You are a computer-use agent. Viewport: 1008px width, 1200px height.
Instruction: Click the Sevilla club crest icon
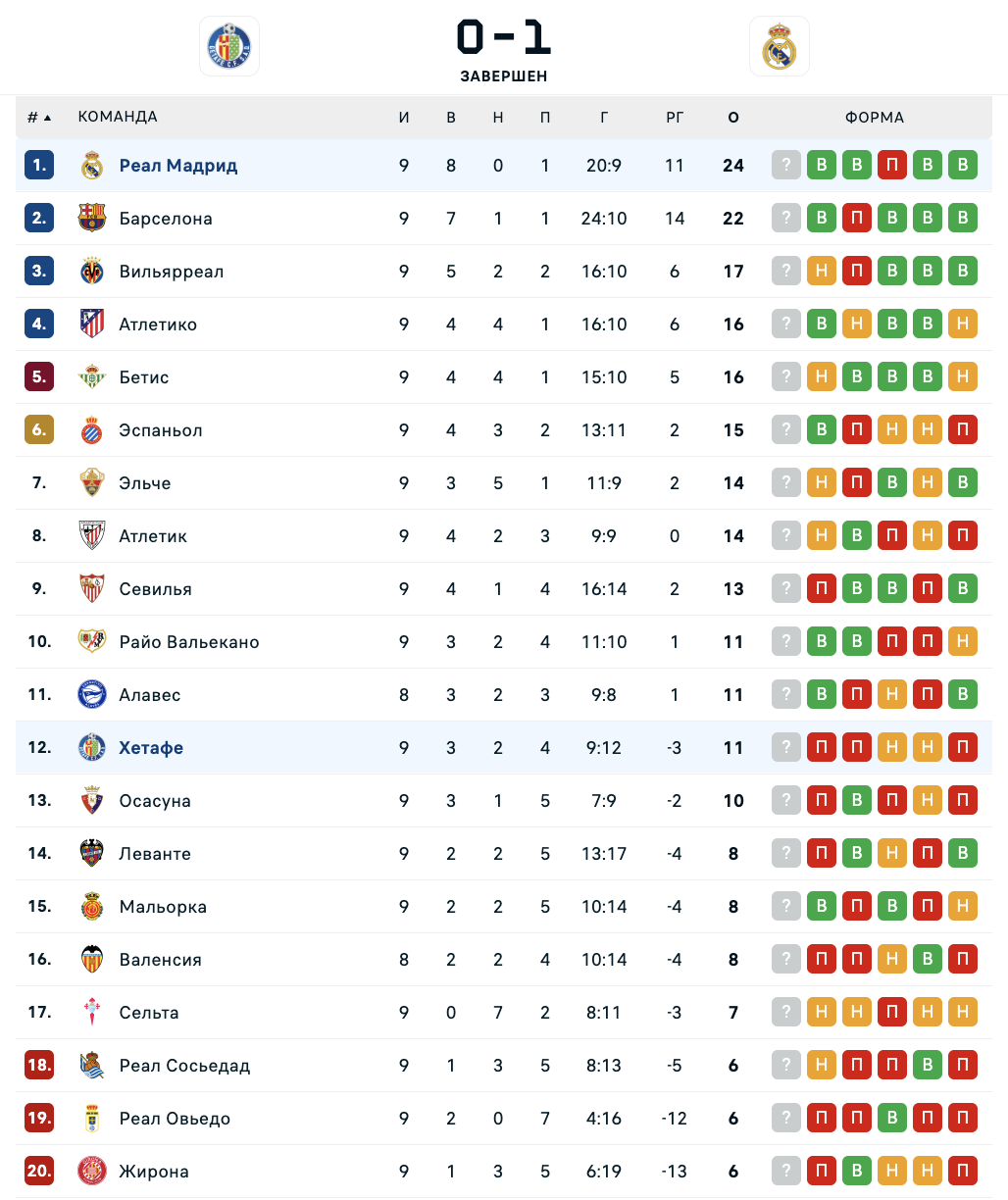(92, 588)
